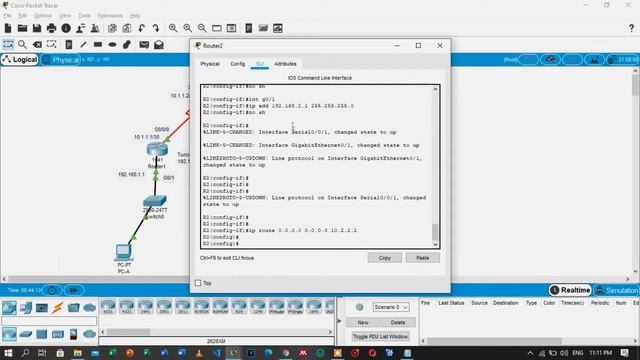The image size is (640, 360).
Task: Open the Tools menu
Action: click(84, 16)
